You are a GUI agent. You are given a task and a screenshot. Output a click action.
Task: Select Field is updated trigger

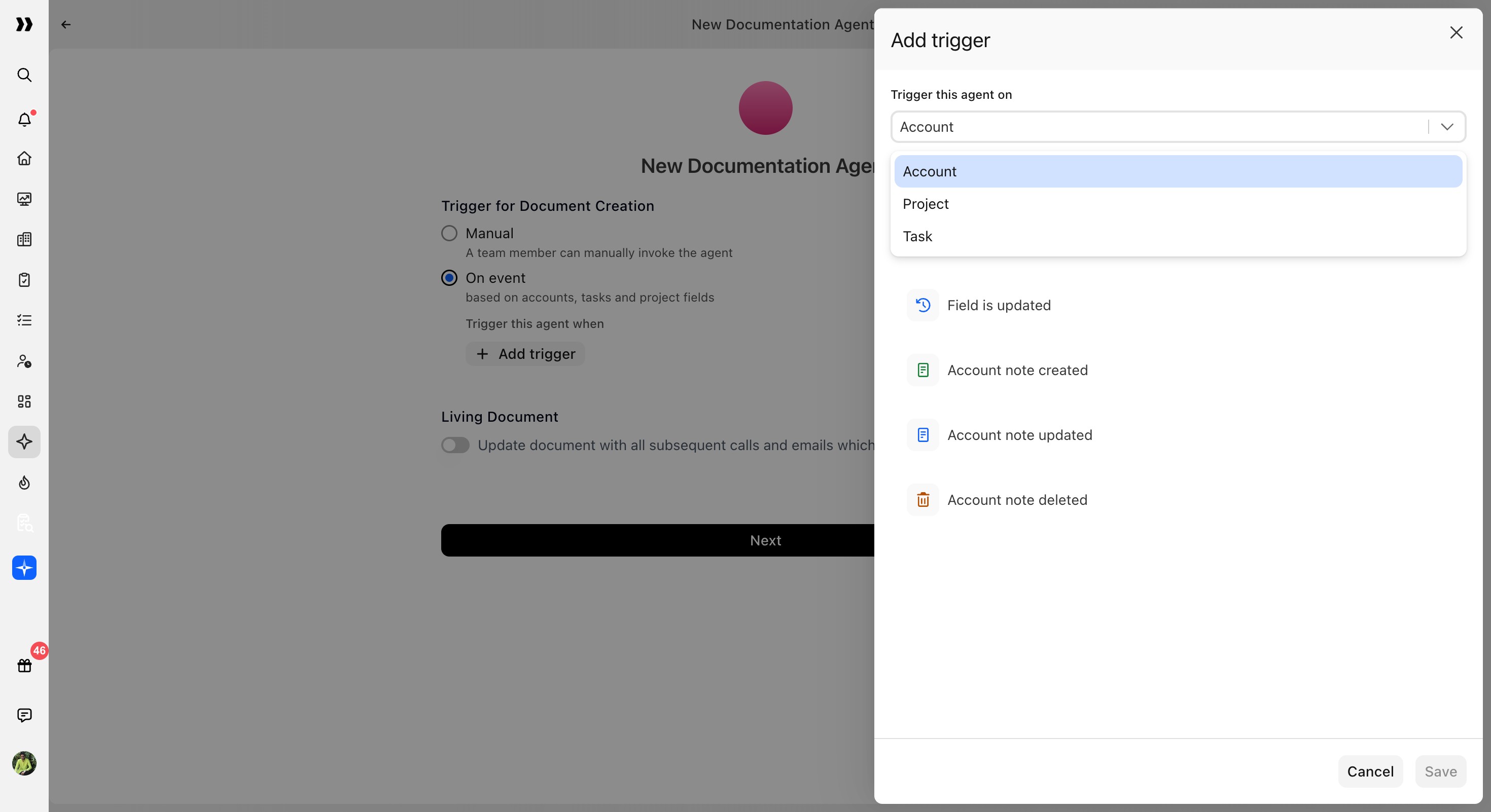point(1178,305)
